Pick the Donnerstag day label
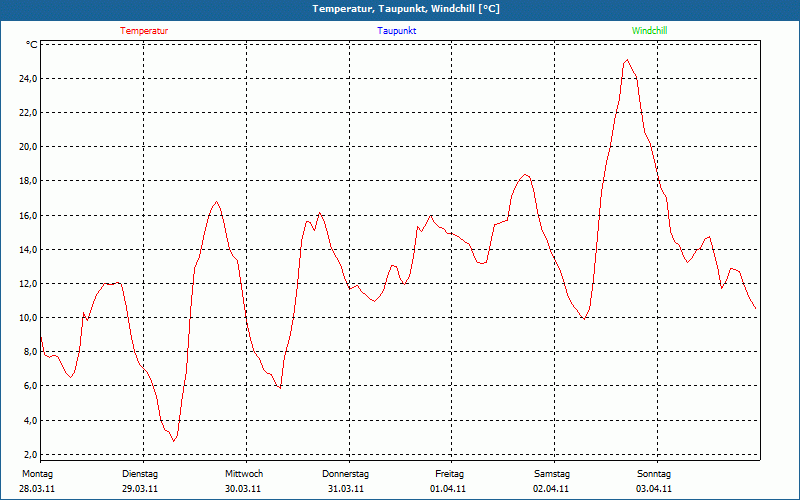 click(346, 474)
